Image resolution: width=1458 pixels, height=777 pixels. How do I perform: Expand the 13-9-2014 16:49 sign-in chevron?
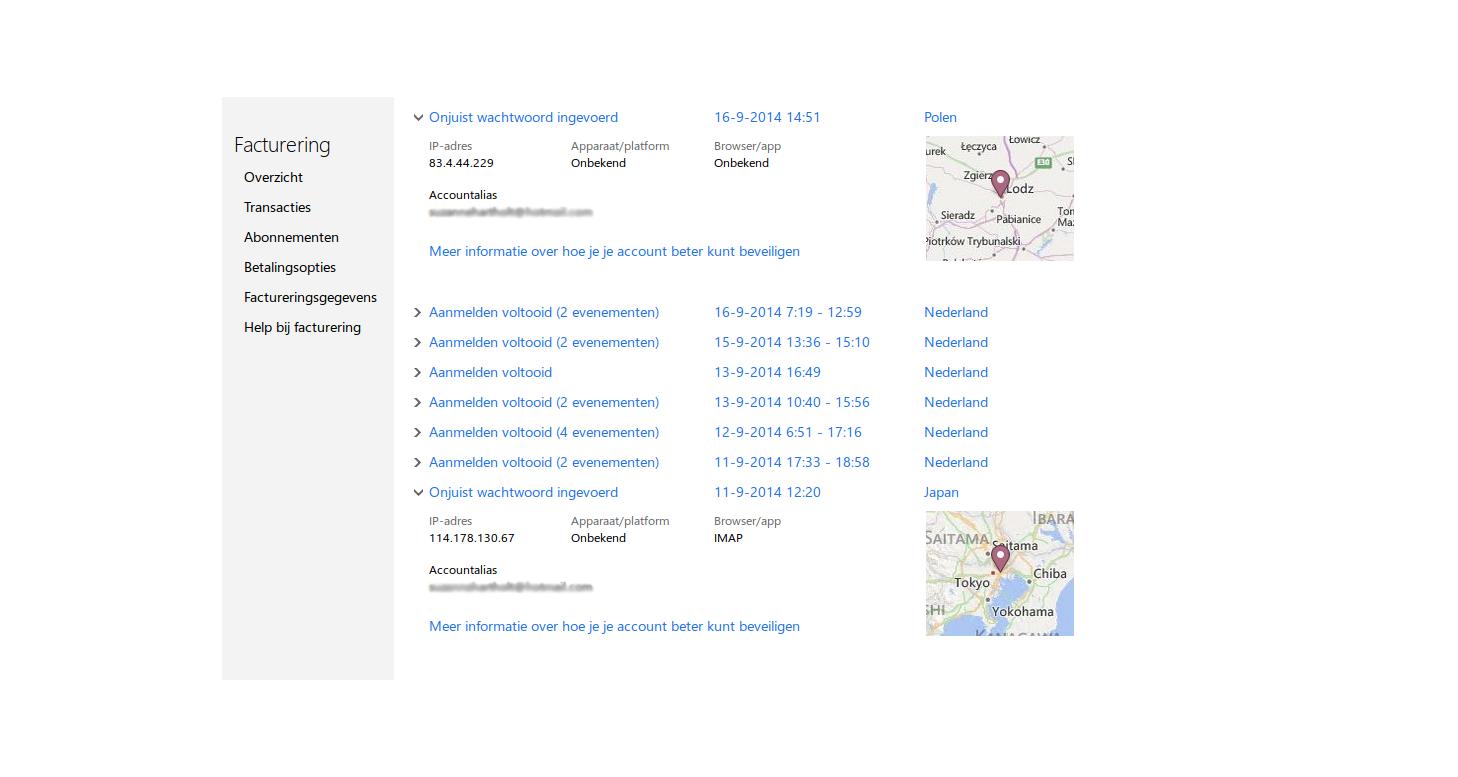[x=419, y=373]
